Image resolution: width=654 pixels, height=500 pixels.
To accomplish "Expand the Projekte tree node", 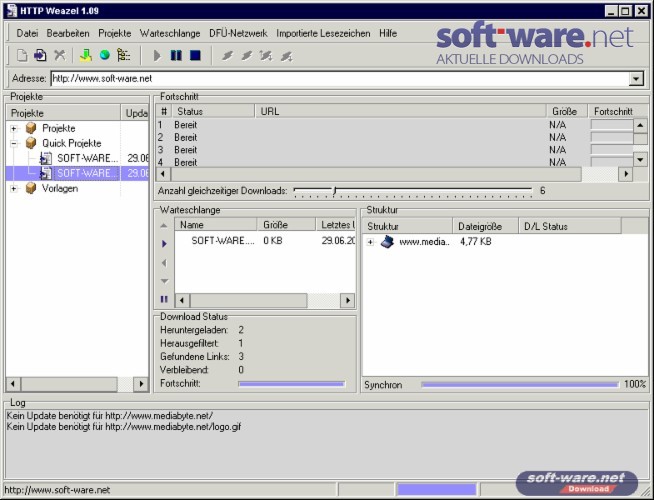I will [14, 128].
